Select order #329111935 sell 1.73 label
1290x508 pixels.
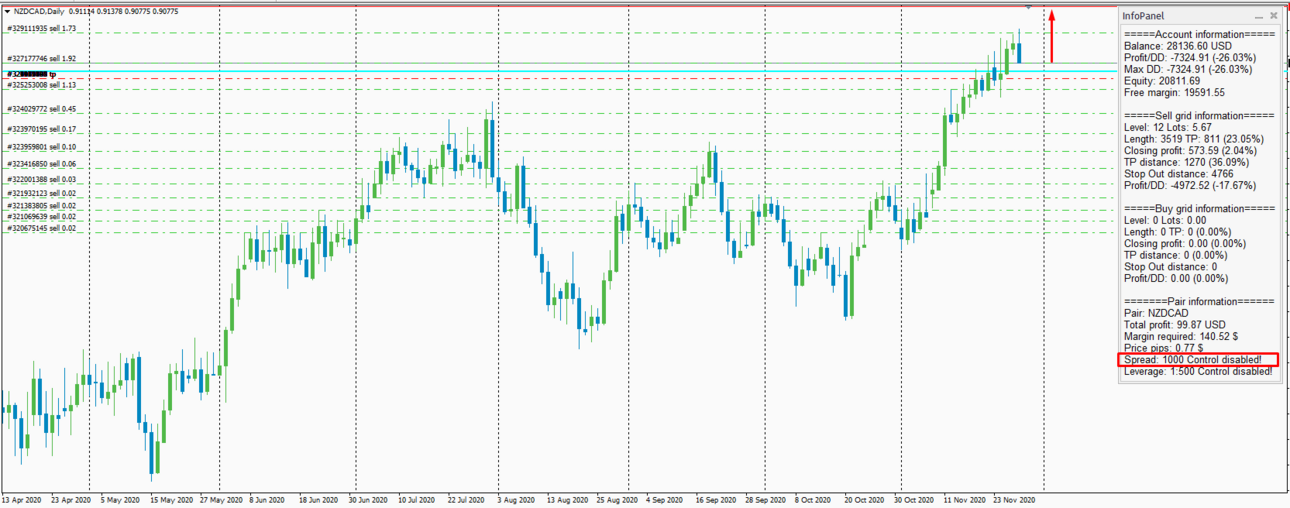[x=41, y=29]
